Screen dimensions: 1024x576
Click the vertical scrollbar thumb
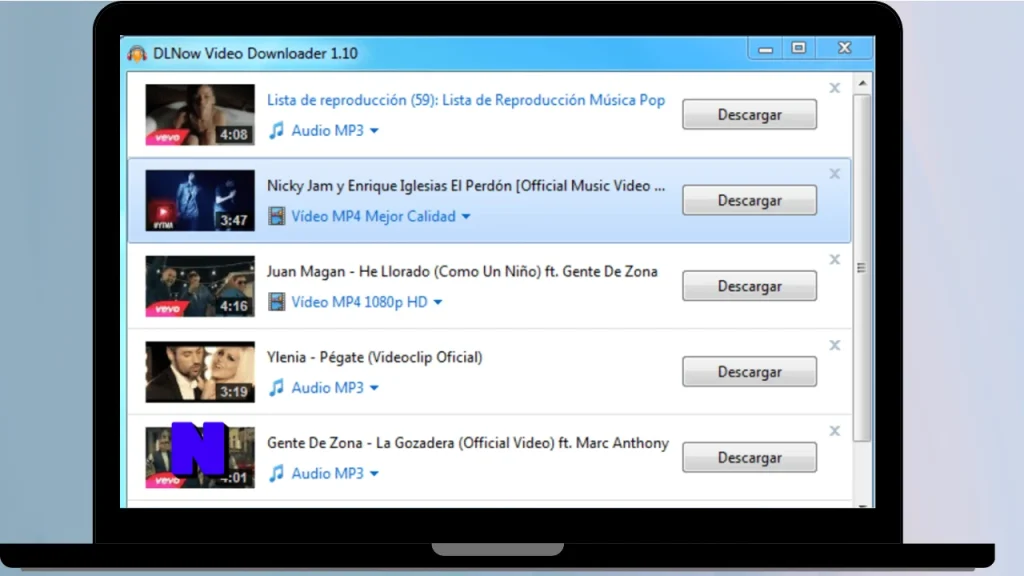point(862,268)
